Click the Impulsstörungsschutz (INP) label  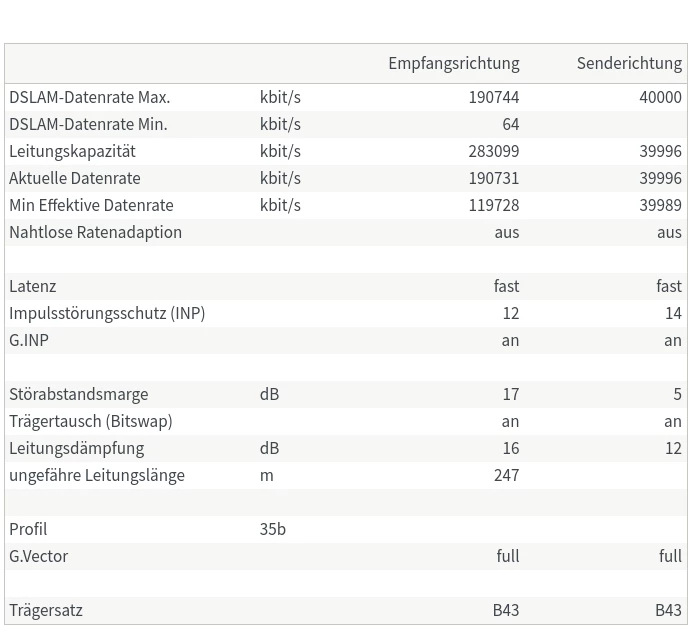(107, 313)
